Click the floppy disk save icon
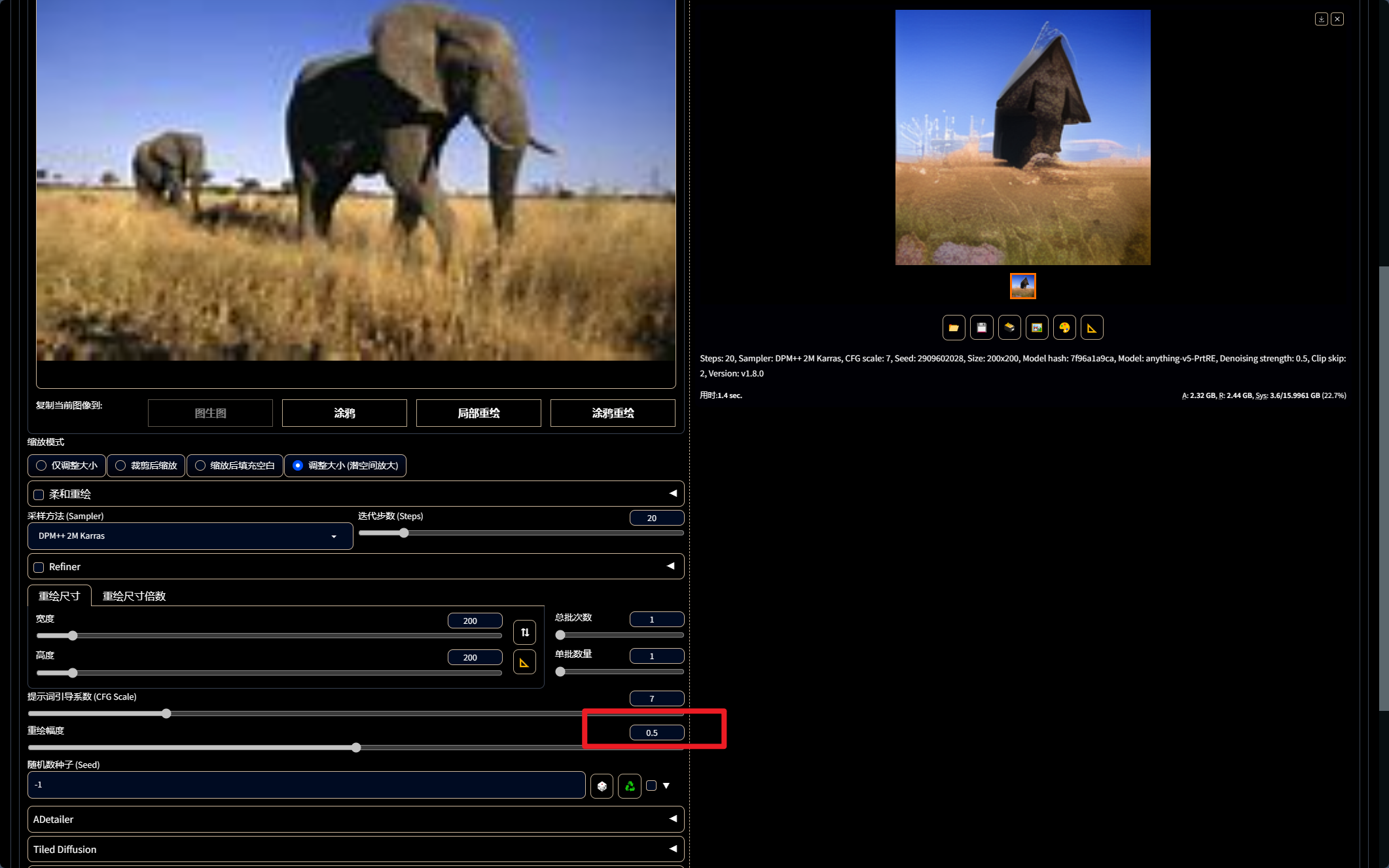Image resolution: width=1389 pixels, height=868 pixels. click(x=981, y=328)
